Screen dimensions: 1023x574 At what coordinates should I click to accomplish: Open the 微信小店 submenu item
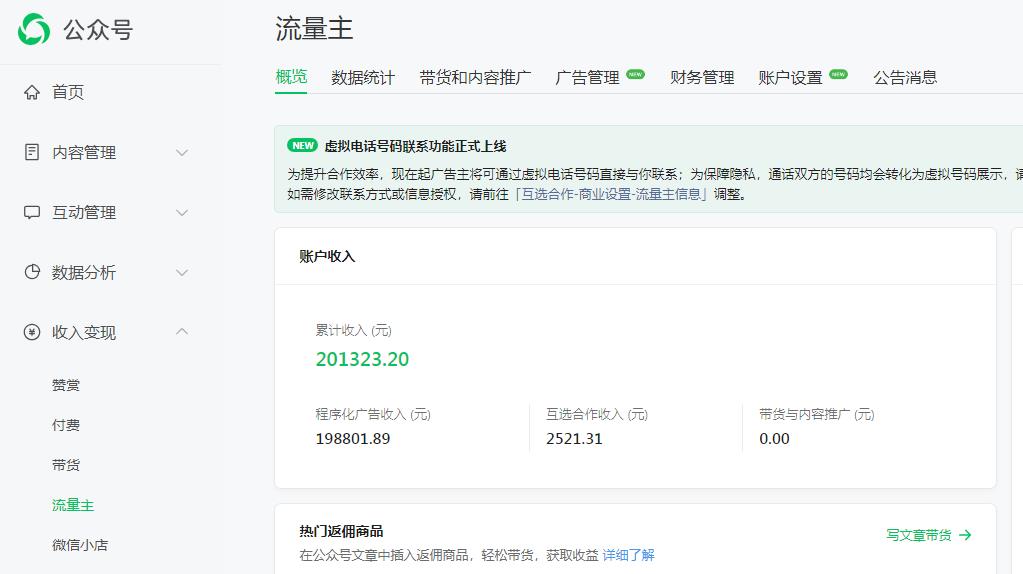click(80, 545)
